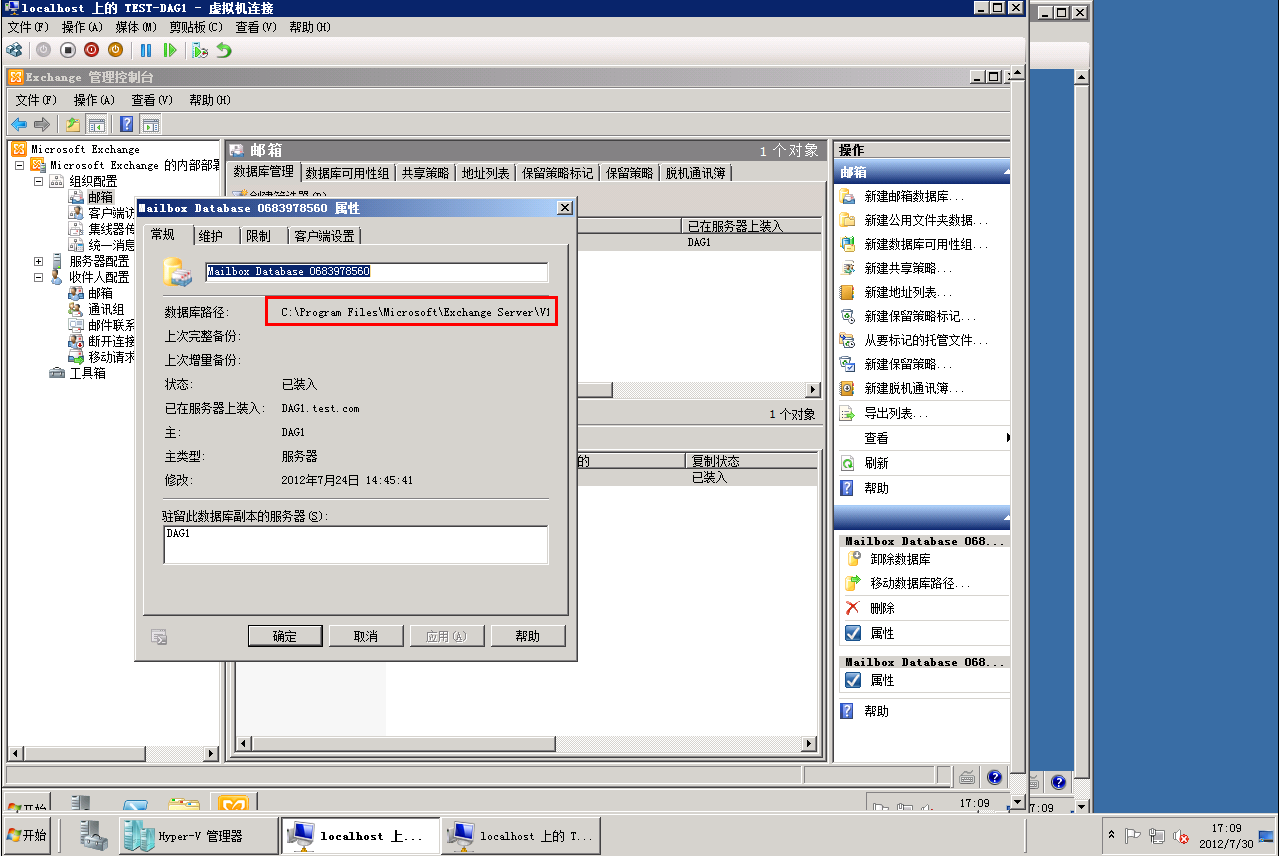Screen dimensions: 1279x856
Task: Click DAG1 in database copy servers list
Action: (178, 534)
